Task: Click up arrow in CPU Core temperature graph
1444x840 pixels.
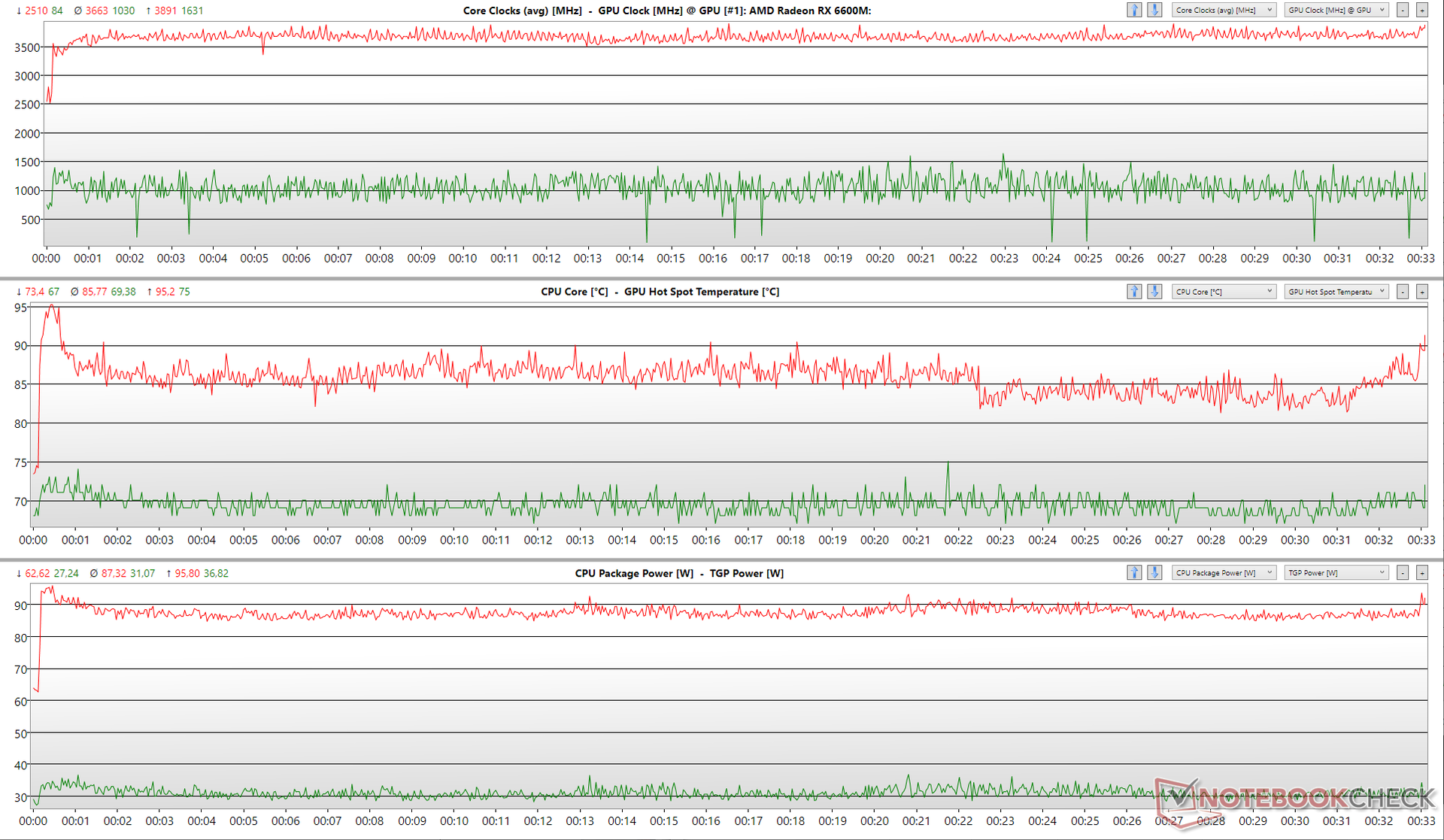Action: tap(1134, 292)
